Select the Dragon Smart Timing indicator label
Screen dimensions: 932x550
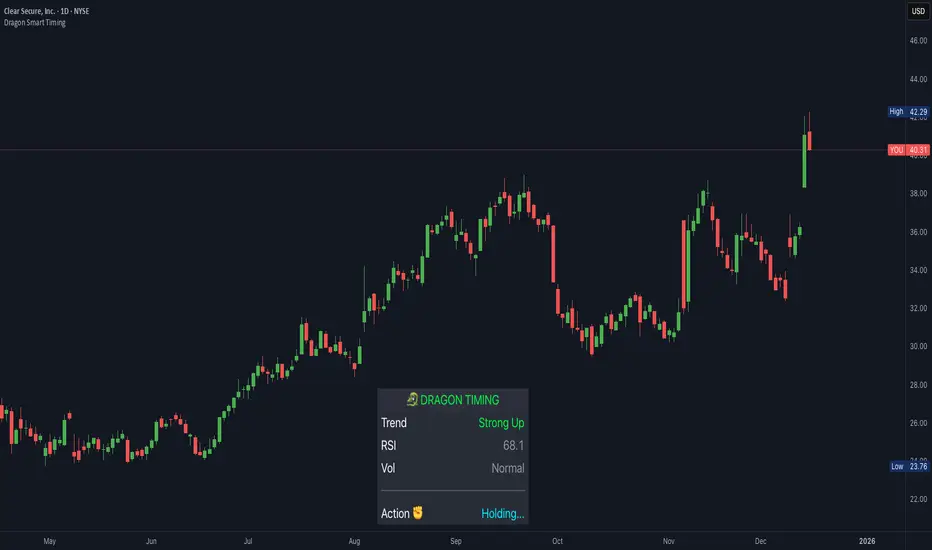click(34, 22)
